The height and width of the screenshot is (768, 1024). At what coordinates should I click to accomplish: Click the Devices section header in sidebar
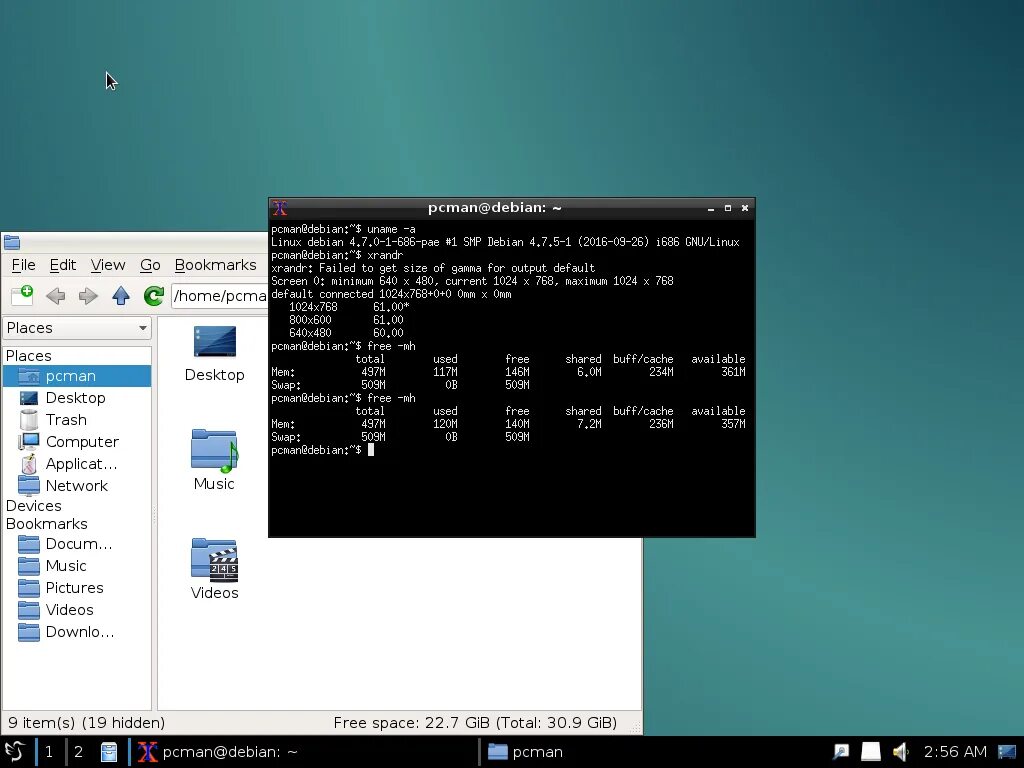click(x=33, y=506)
